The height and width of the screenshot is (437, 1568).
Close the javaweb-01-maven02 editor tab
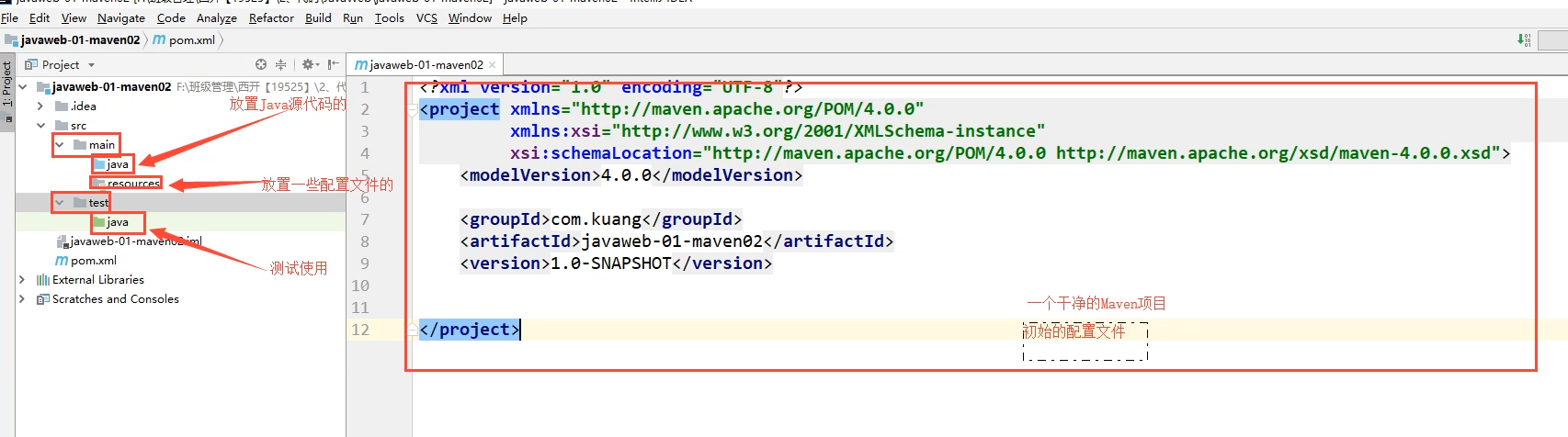pos(493,64)
